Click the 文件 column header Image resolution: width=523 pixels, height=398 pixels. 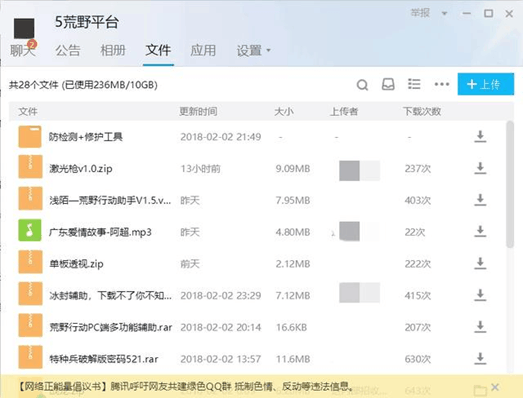click(28, 111)
